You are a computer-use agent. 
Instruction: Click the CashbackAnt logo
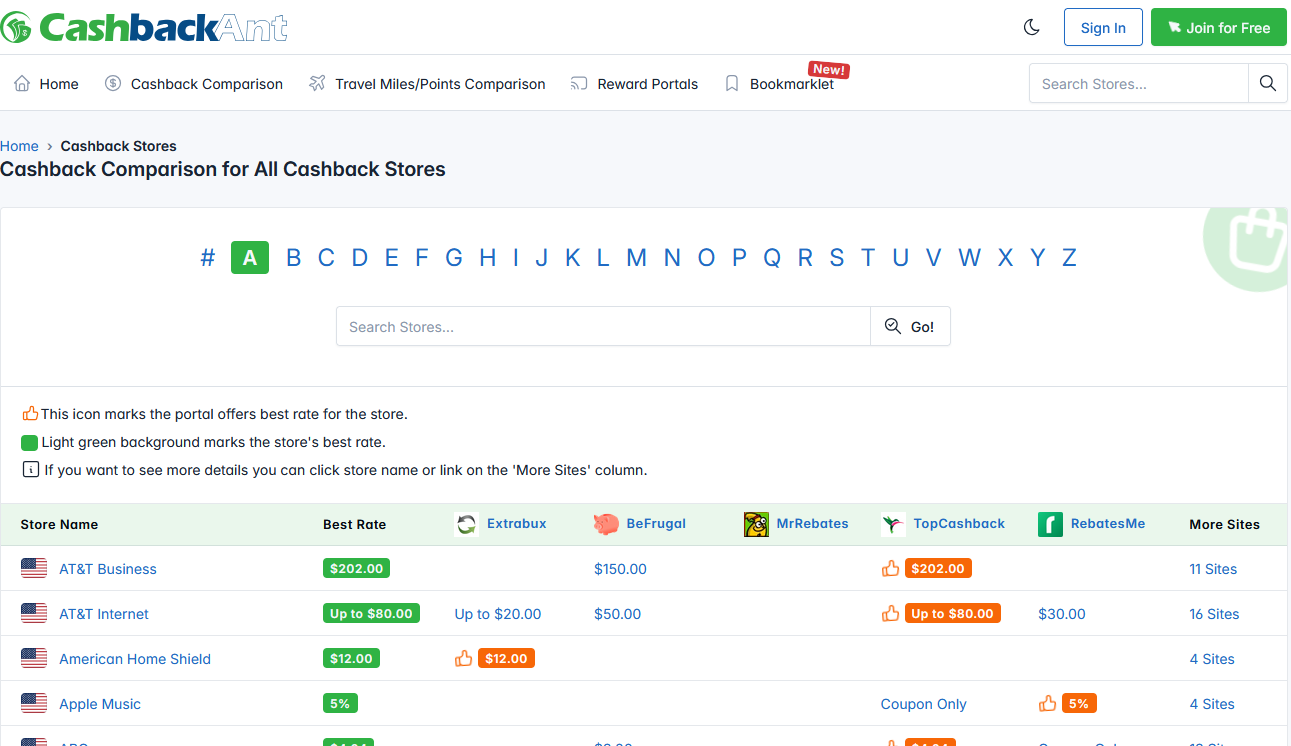144,27
